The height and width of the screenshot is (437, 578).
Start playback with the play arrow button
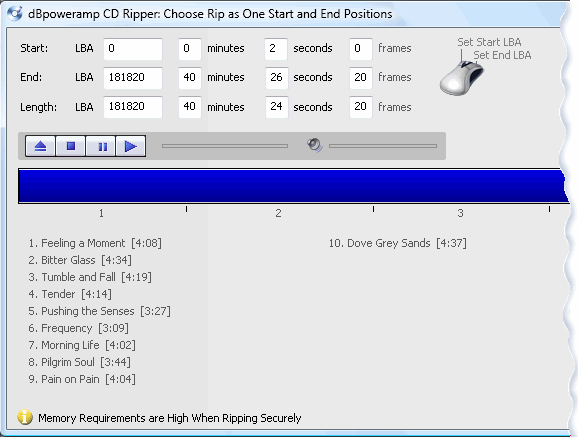coord(131,146)
